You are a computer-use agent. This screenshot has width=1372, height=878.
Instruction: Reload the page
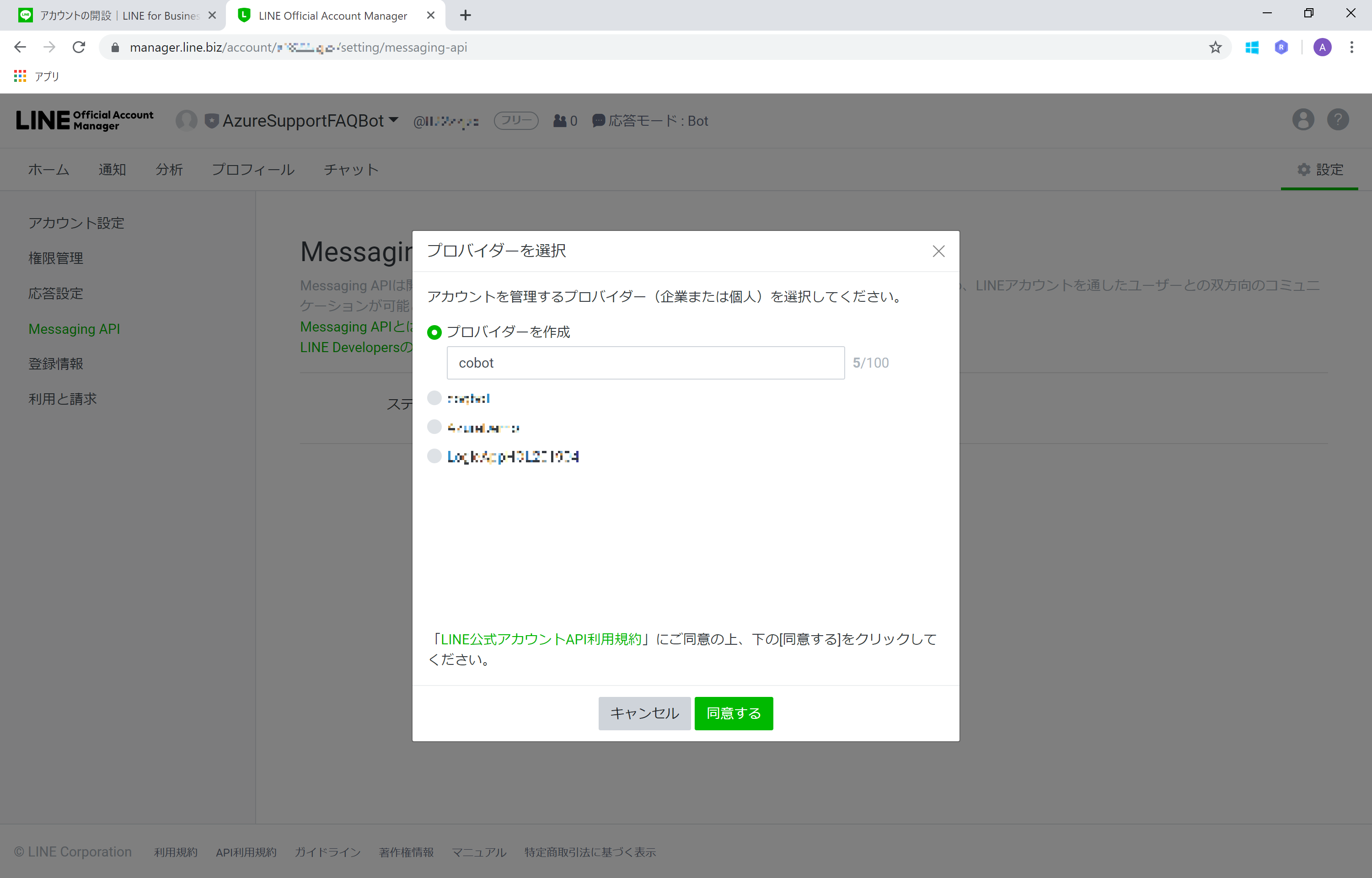pyautogui.click(x=79, y=47)
